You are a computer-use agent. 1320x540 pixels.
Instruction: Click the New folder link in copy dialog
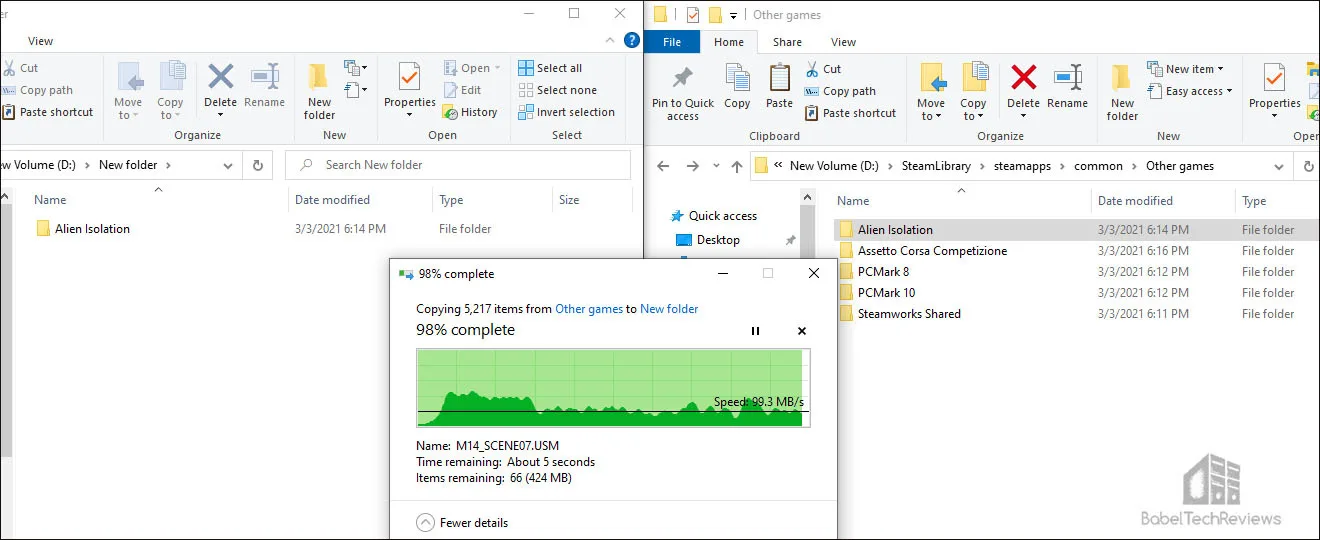click(x=669, y=309)
